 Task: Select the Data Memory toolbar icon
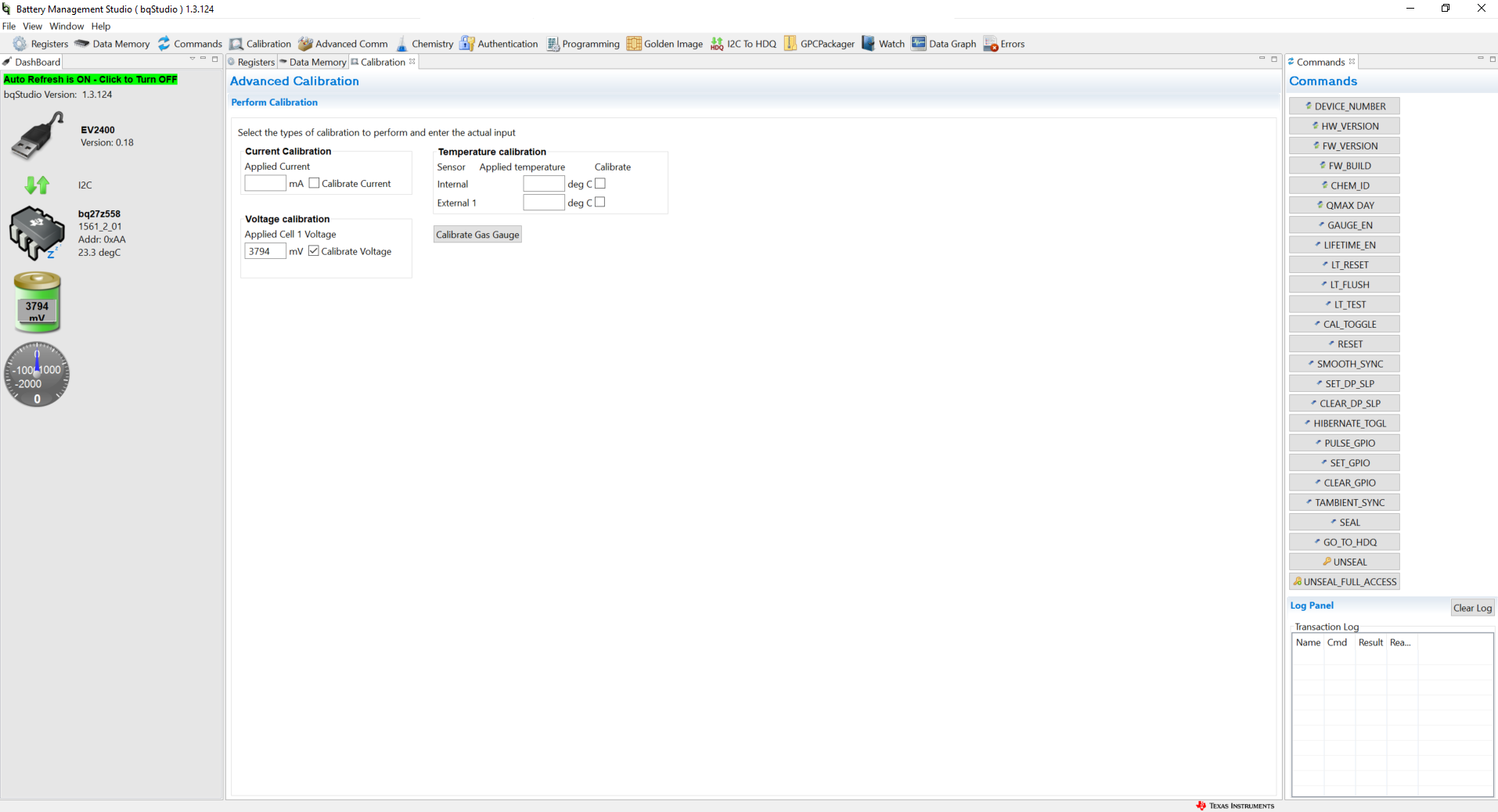click(119, 44)
